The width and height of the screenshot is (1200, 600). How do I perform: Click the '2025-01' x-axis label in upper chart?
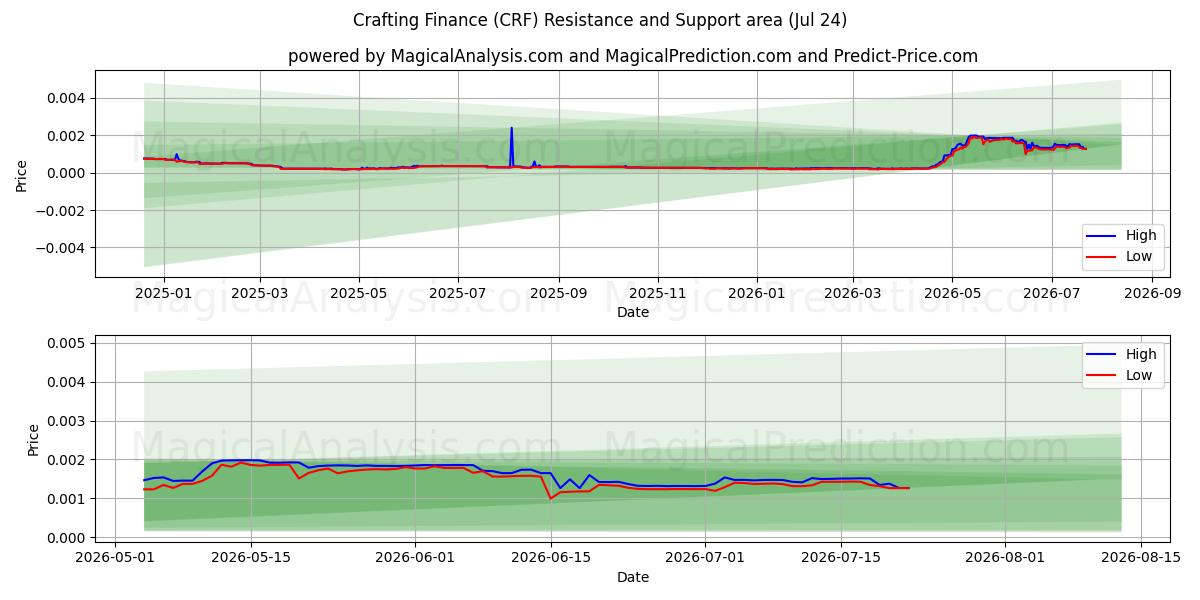163,293
